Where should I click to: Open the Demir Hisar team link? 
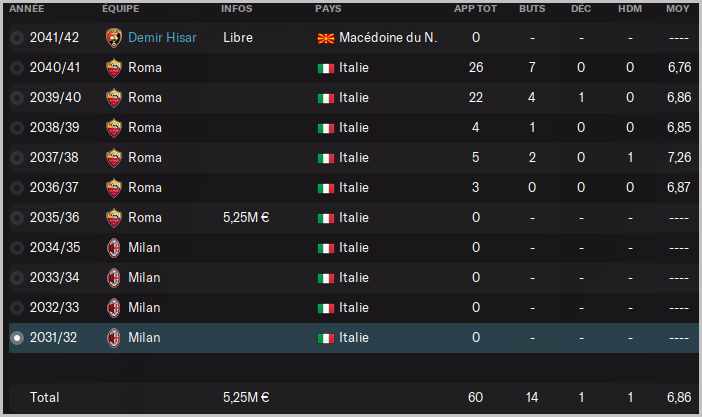point(162,38)
